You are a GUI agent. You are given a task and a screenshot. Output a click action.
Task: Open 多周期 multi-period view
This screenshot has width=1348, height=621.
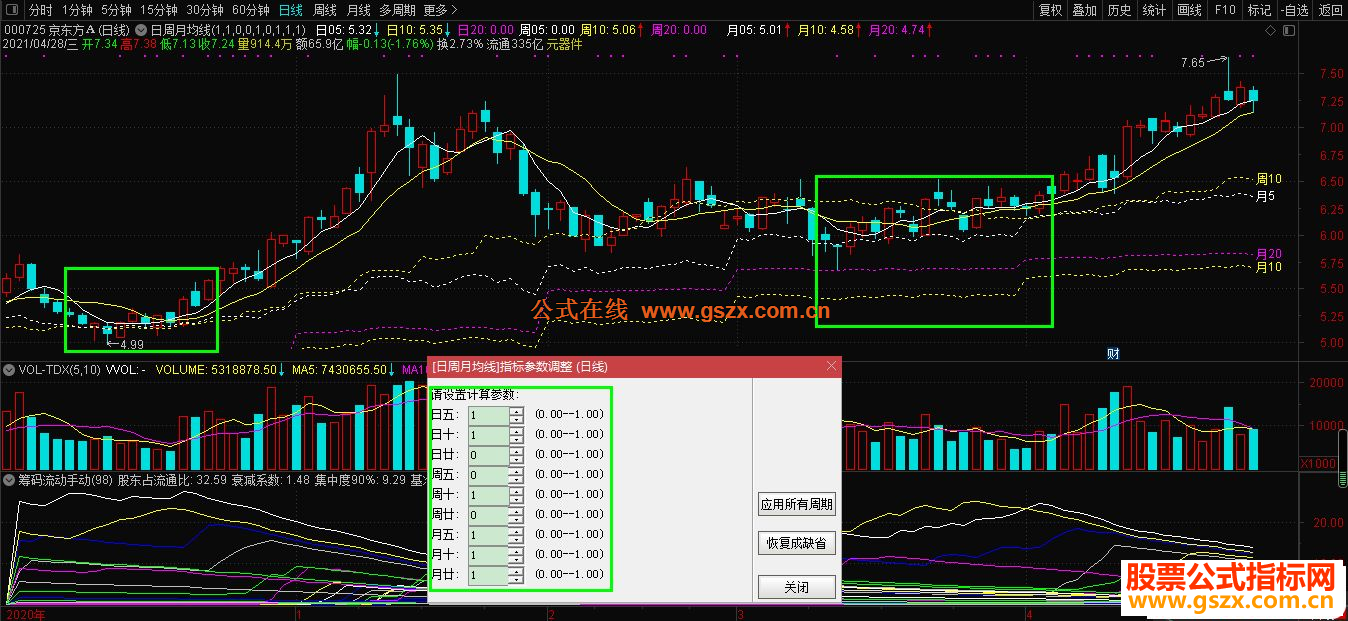(x=397, y=10)
